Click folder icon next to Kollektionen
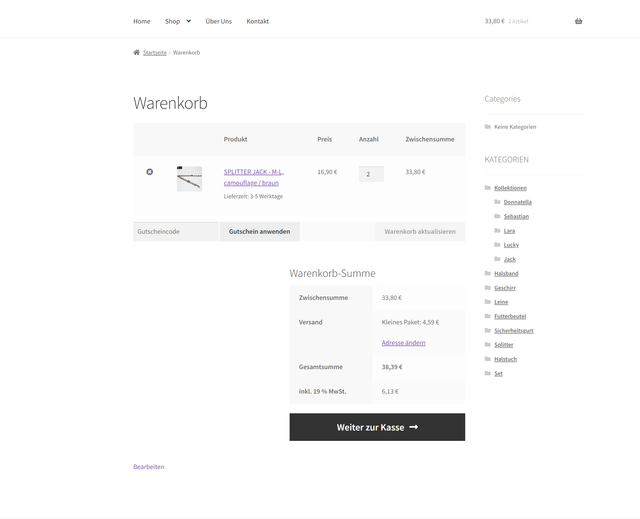 pos(487,188)
